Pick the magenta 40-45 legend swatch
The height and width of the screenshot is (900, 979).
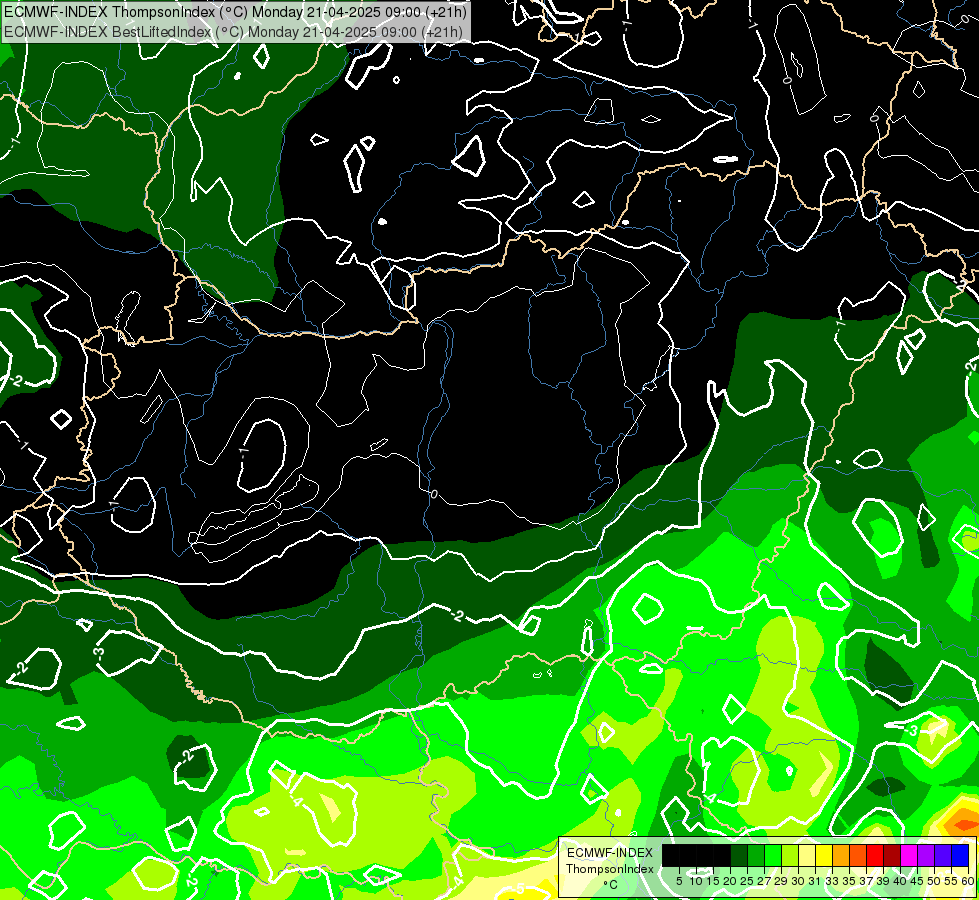tap(909, 856)
